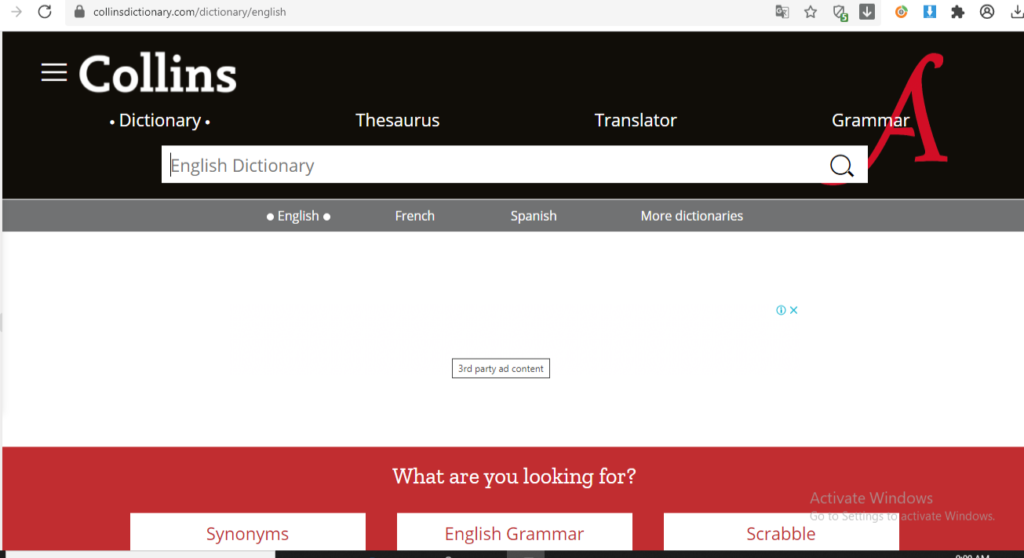
Task: Open the Extensions puzzle piece menu
Action: tap(957, 12)
